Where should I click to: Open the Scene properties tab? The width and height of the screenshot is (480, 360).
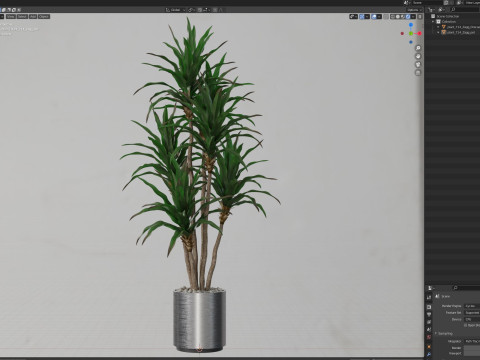(429, 330)
